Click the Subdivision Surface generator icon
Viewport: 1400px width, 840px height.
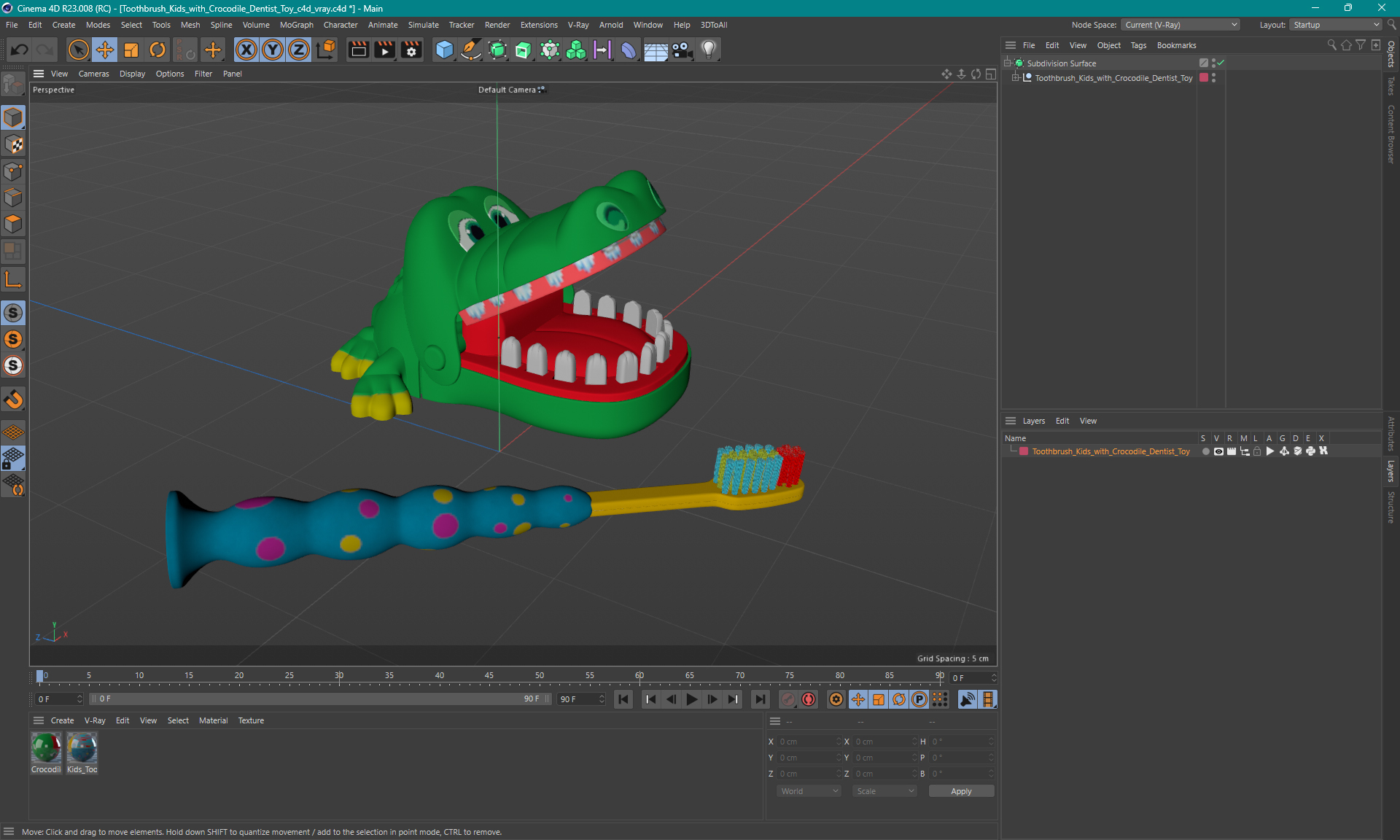[497, 50]
